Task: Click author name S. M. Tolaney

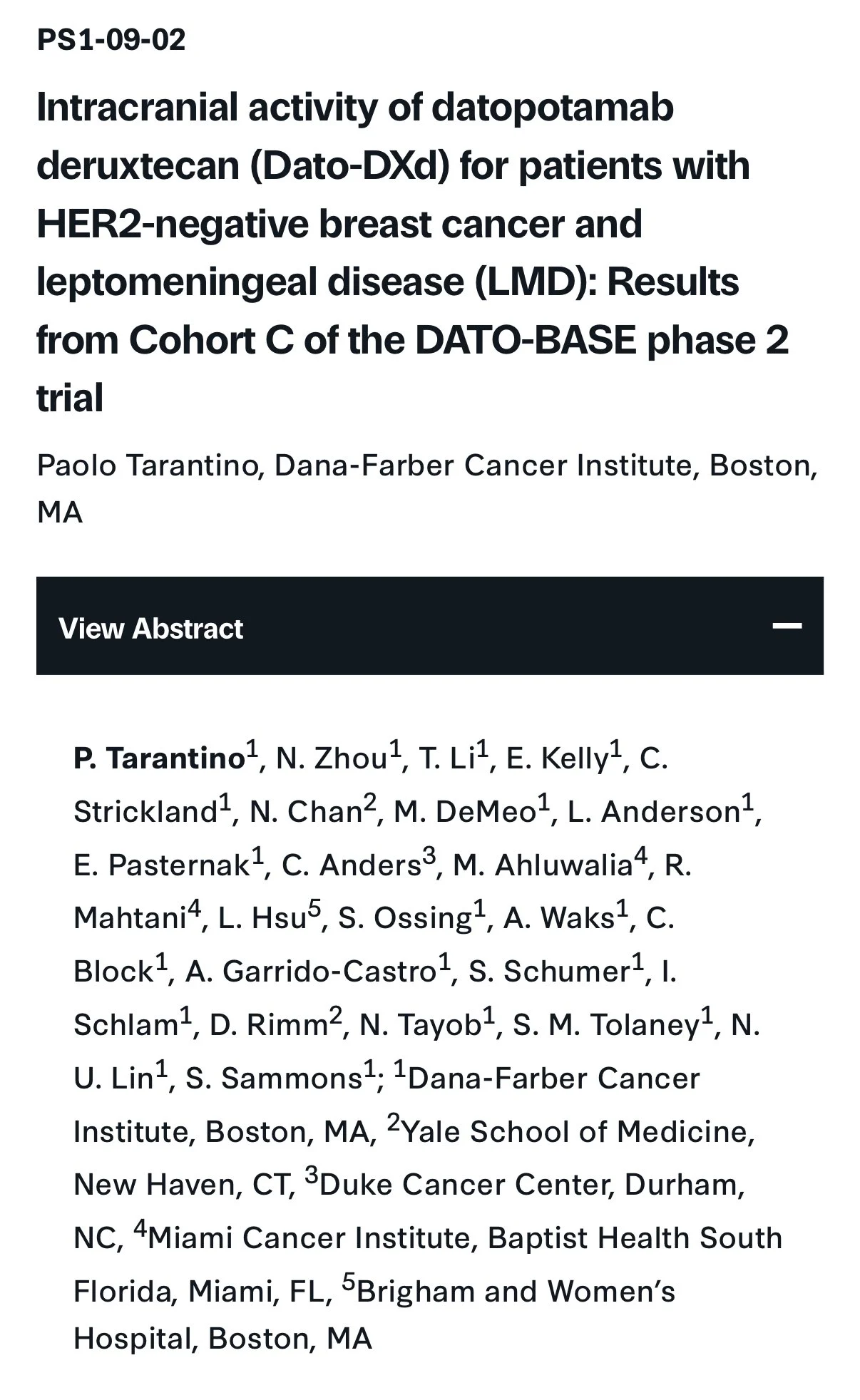Action: point(606,1025)
